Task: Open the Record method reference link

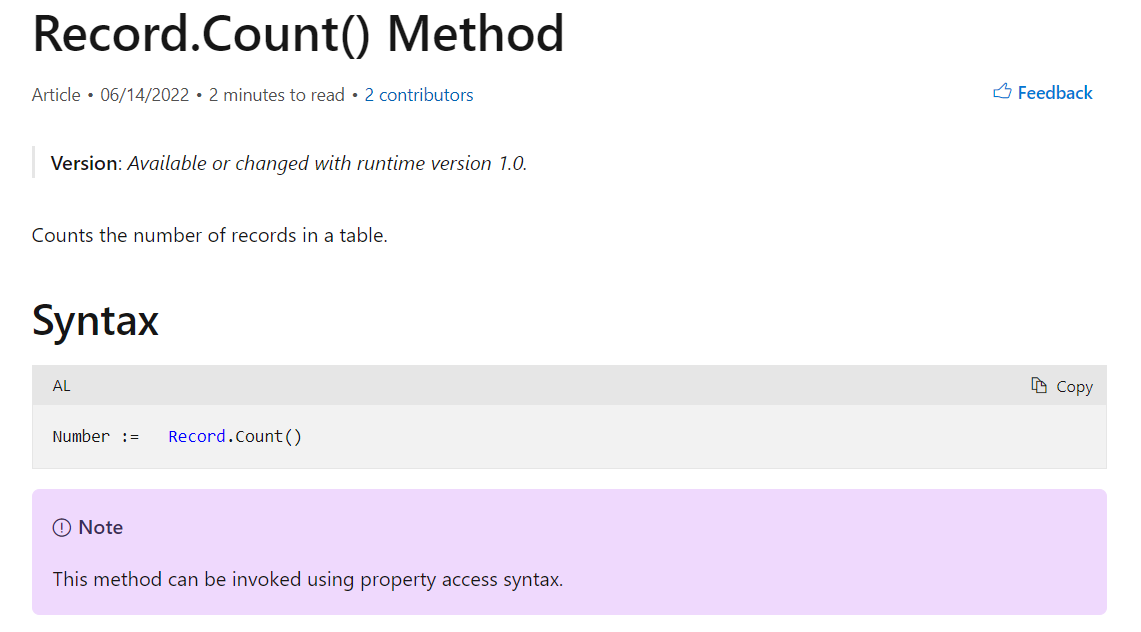Action: [196, 436]
